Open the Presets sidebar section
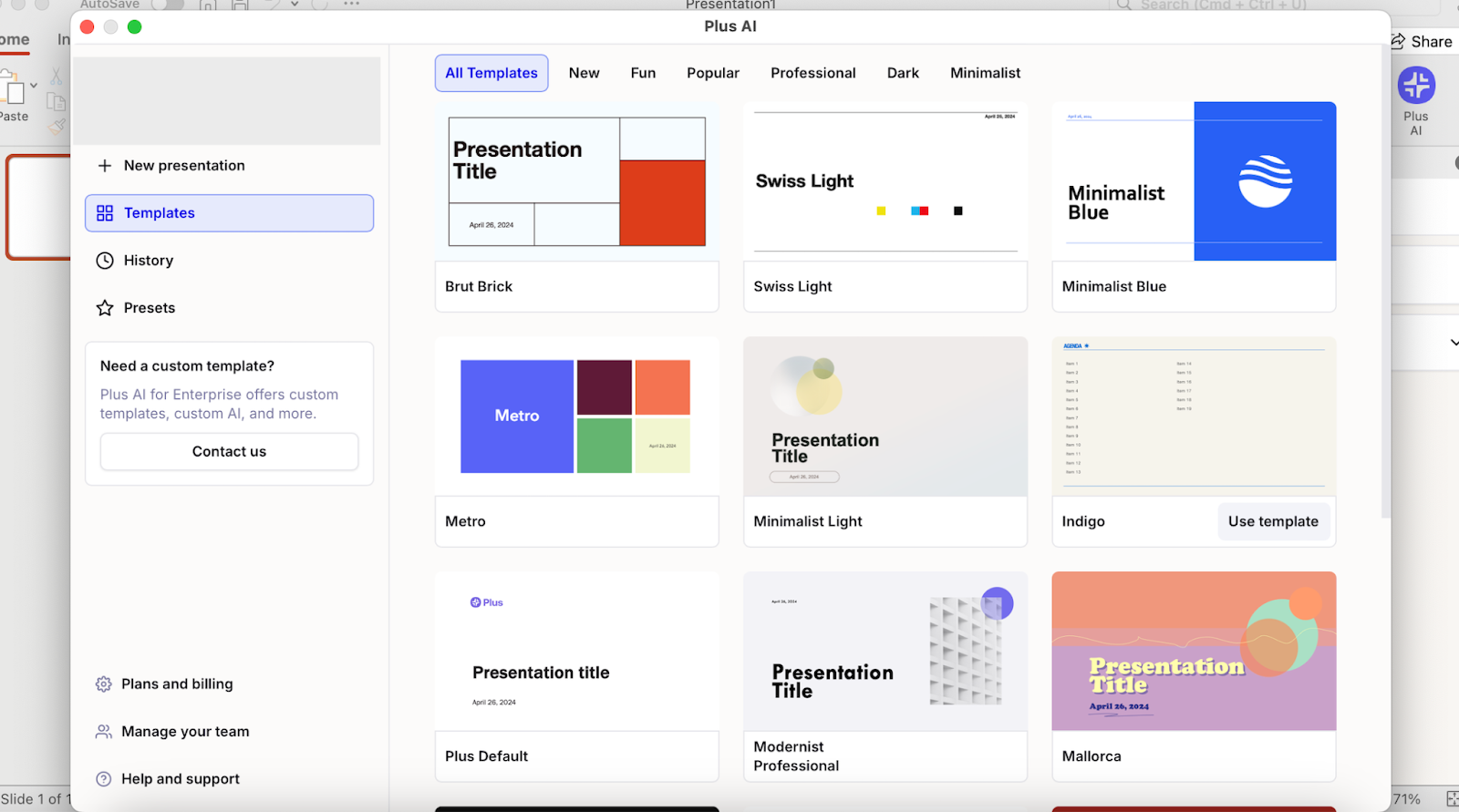 [x=230, y=308]
